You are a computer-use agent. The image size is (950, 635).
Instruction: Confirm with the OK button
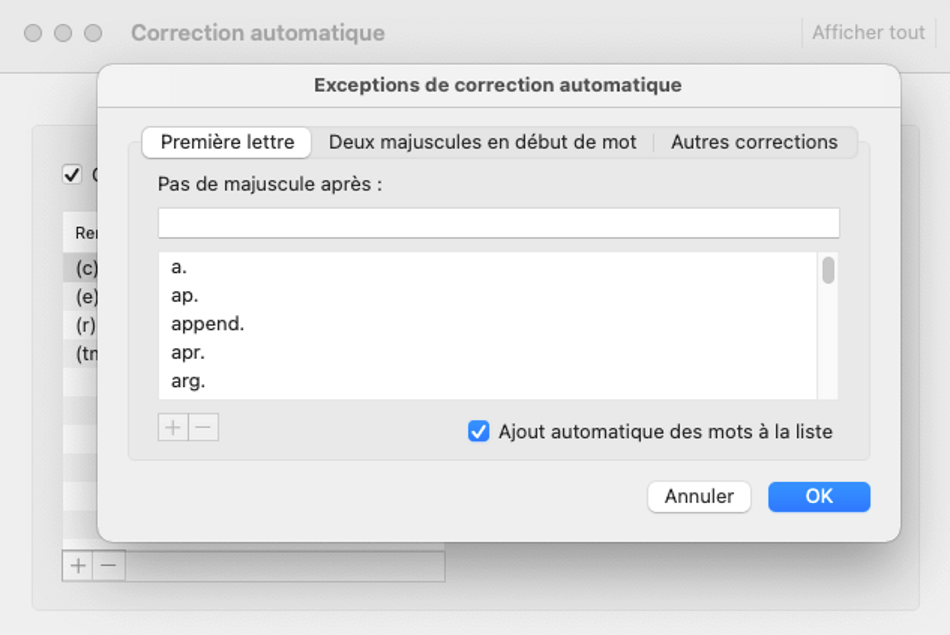coord(819,496)
